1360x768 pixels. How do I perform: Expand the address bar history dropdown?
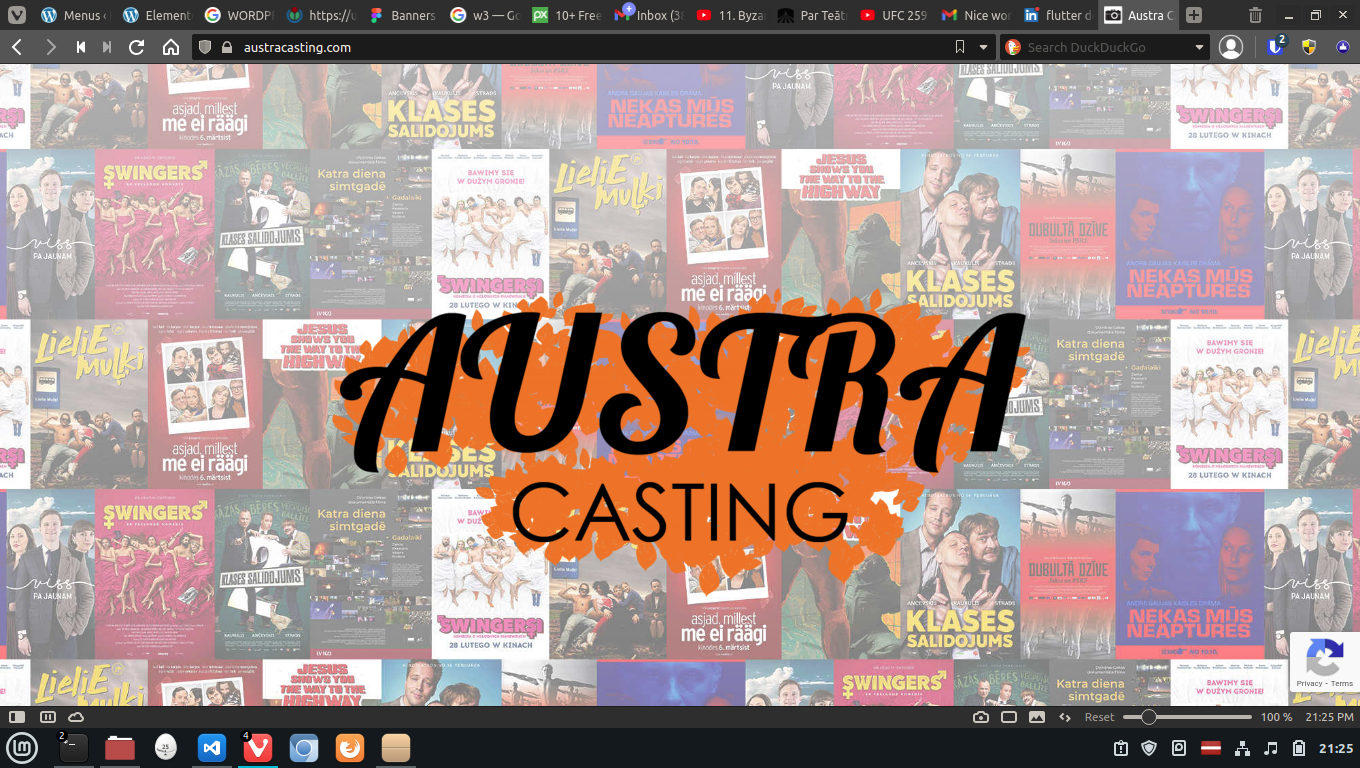(x=984, y=47)
